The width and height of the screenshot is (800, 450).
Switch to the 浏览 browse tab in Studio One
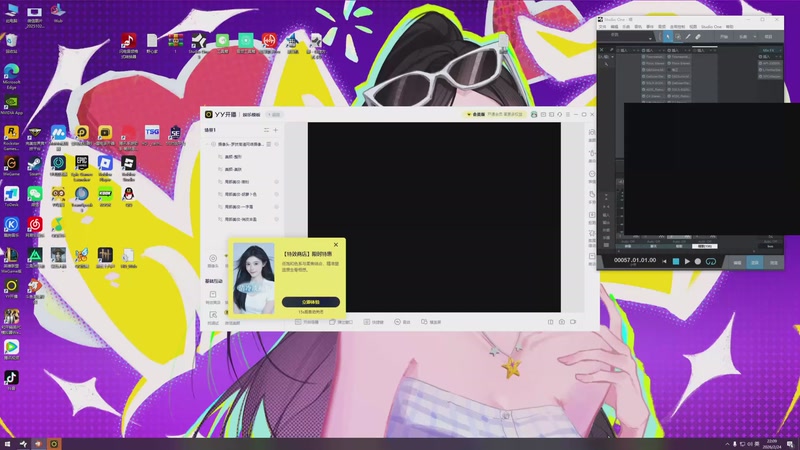(x=773, y=262)
